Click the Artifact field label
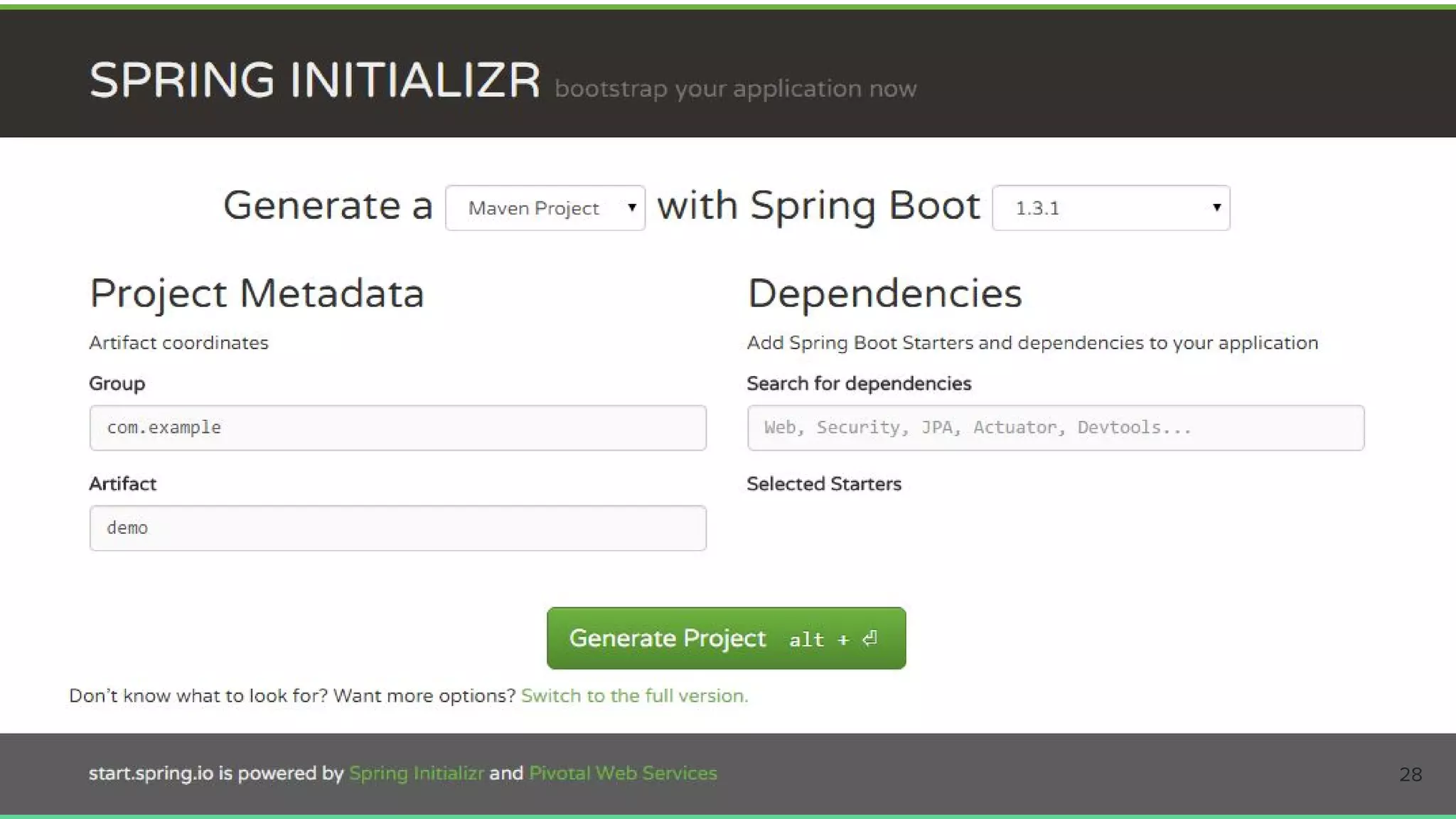Image resolution: width=1456 pixels, height=819 pixels. (122, 484)
